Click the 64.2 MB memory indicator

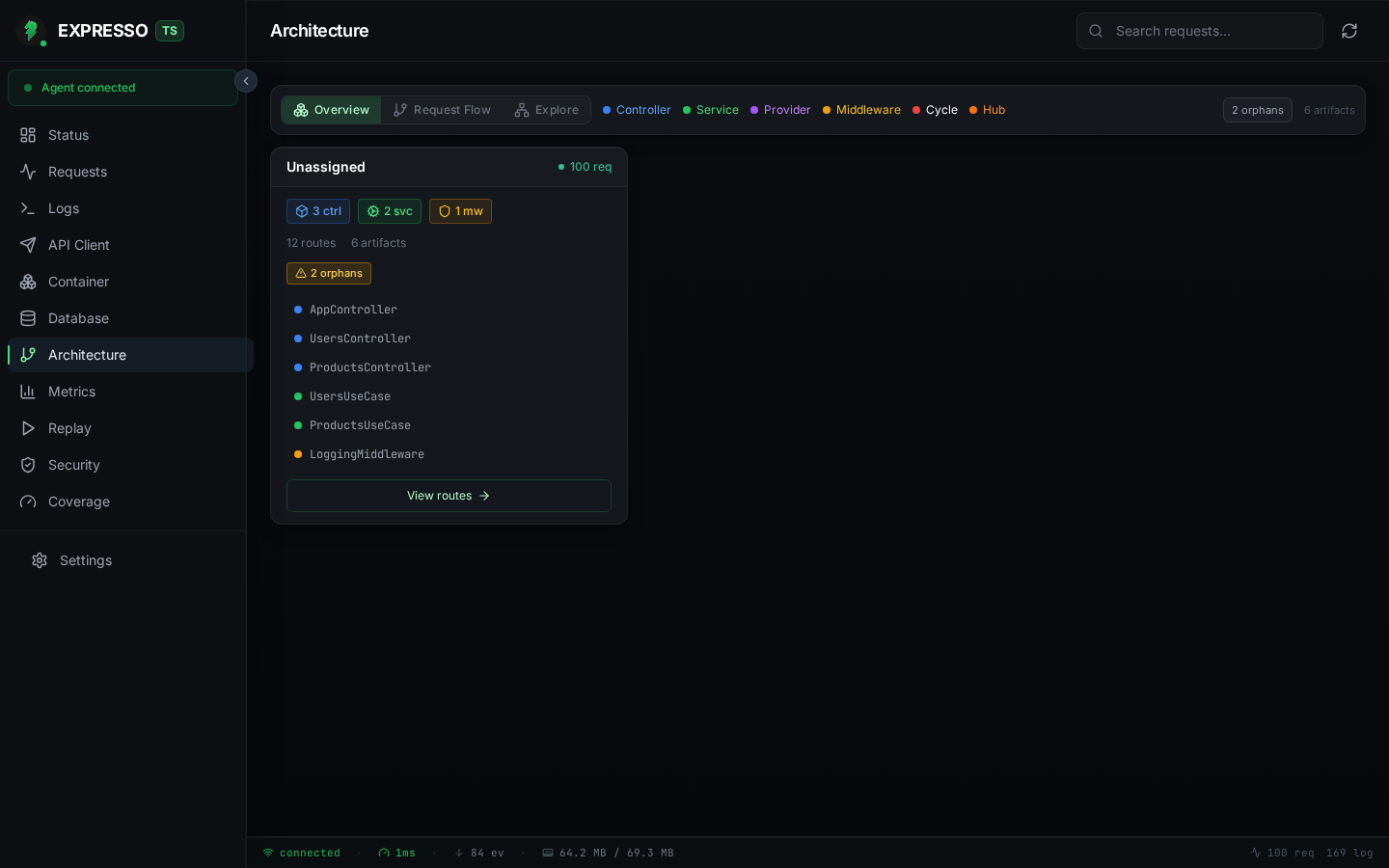coord(608,853)
